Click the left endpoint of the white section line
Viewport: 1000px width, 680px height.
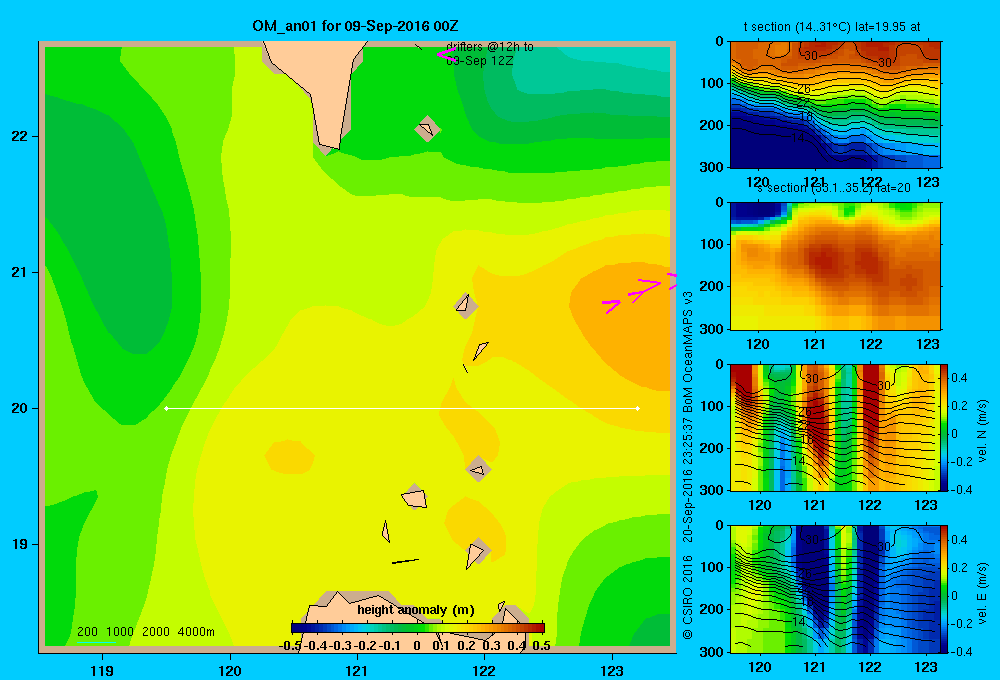166,408
